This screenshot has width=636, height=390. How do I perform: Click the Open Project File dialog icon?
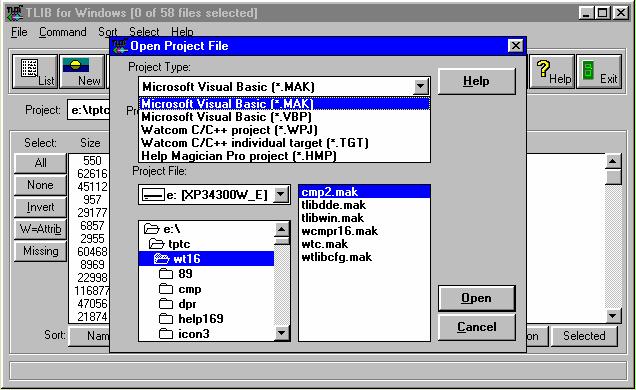120,46
